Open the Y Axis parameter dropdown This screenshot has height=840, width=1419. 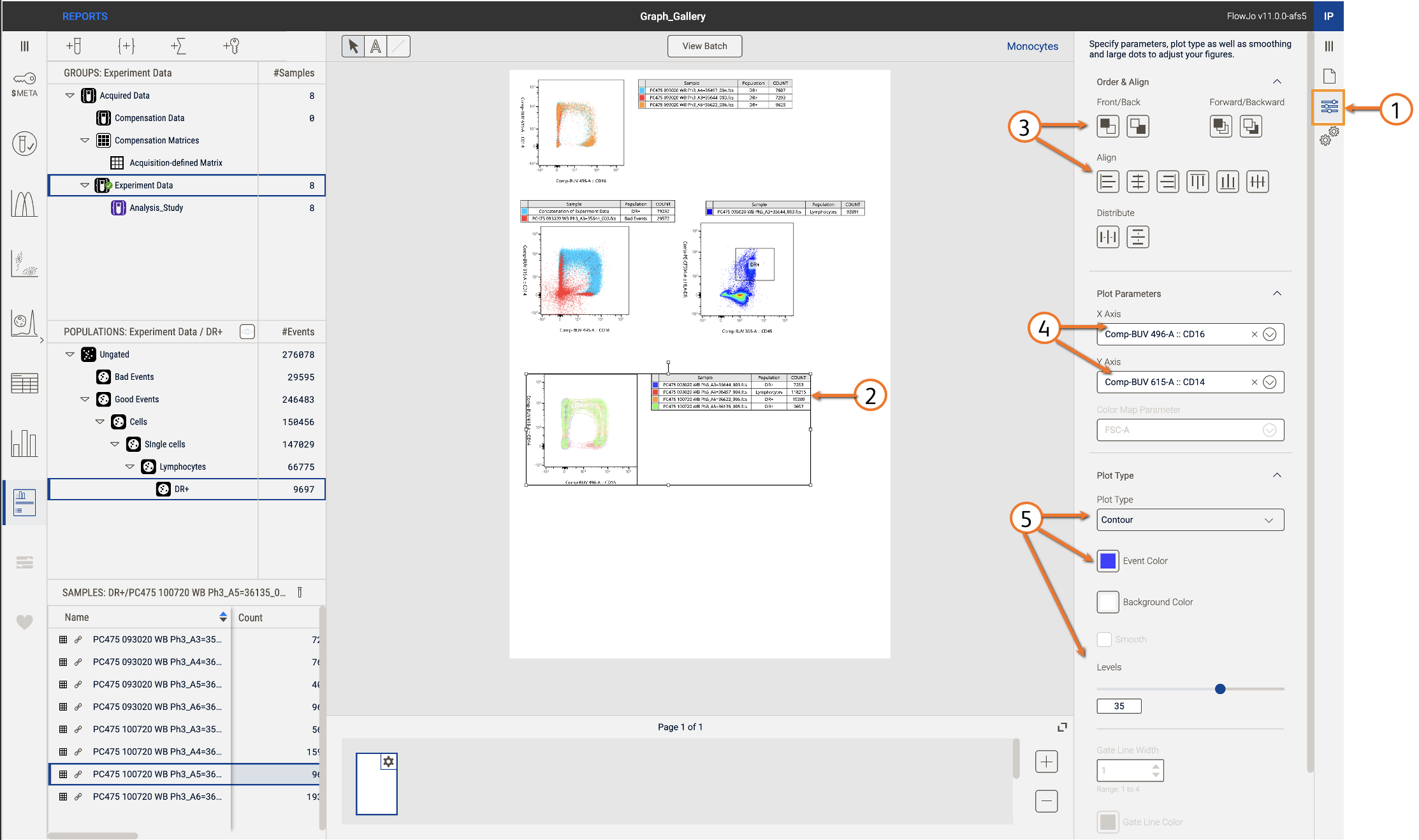point(1269,382)
